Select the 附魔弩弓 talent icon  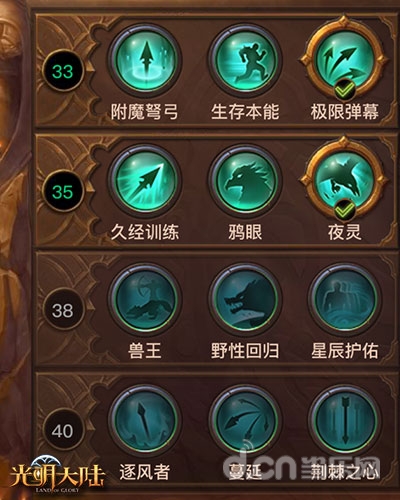tap(145, 60)
